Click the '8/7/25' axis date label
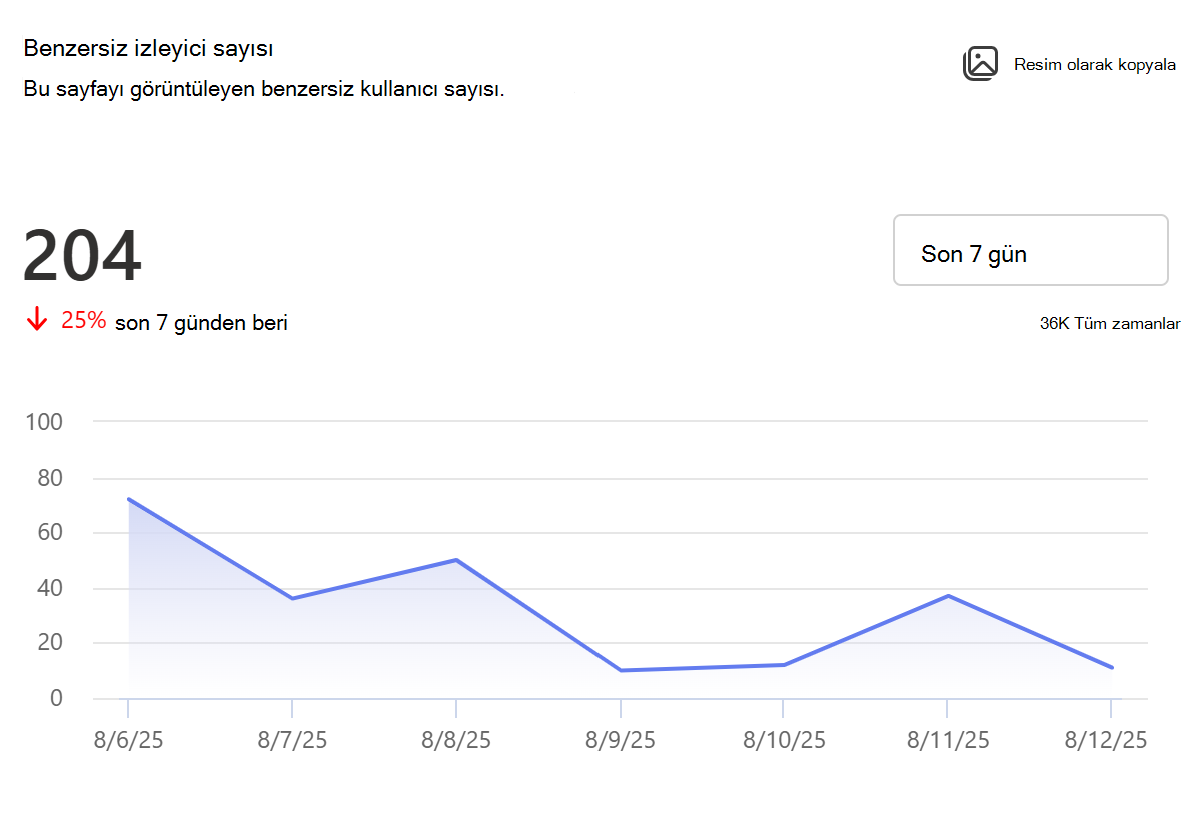Viewport: 1192px width, 820px height. [292, 739]
